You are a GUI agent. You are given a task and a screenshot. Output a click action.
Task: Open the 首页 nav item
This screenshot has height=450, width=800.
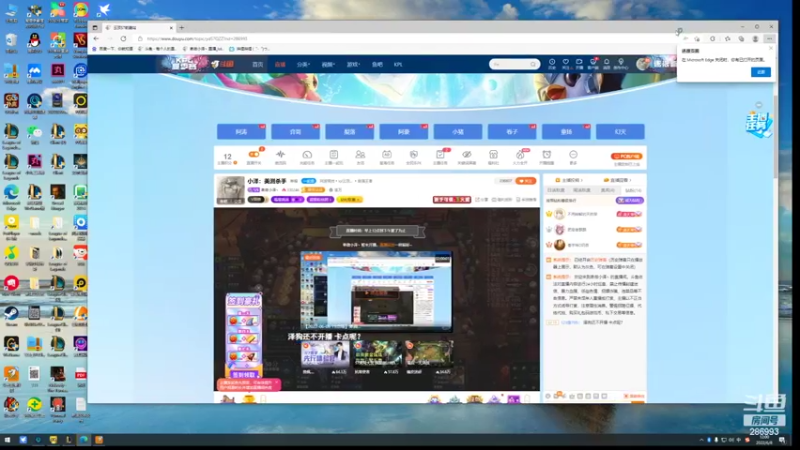tap(258, 65)
